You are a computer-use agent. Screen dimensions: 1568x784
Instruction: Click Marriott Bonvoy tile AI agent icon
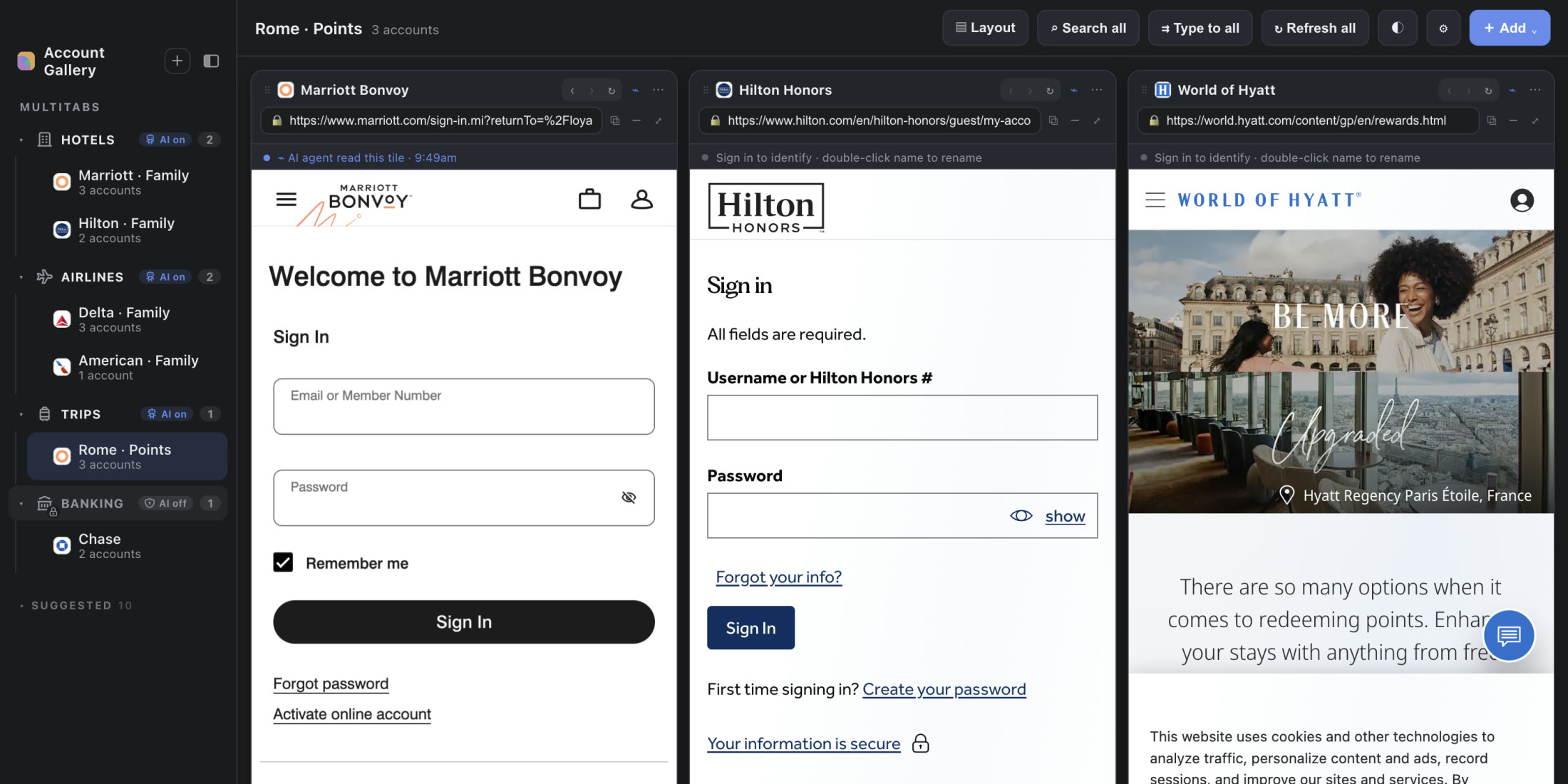pos(635,91)
